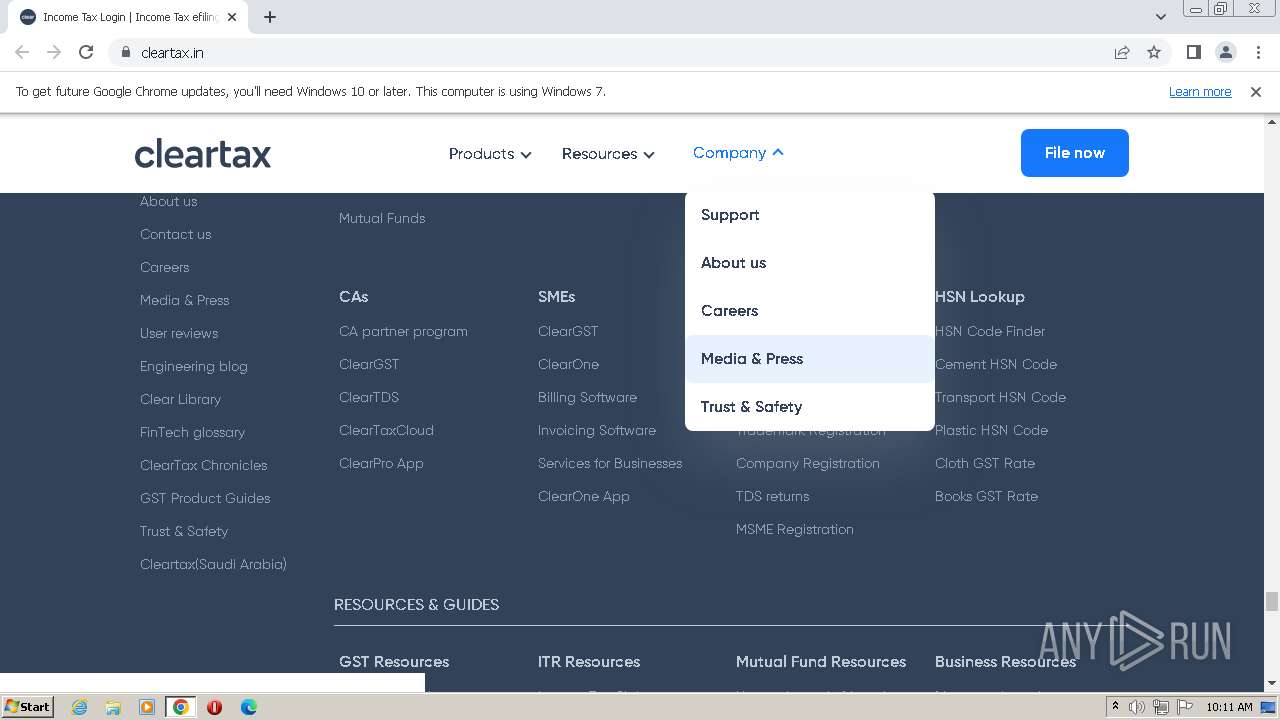Switch to Chrome in the taskbar
The height and width of the screenshot is (720, 1280).
pos(180,707)
